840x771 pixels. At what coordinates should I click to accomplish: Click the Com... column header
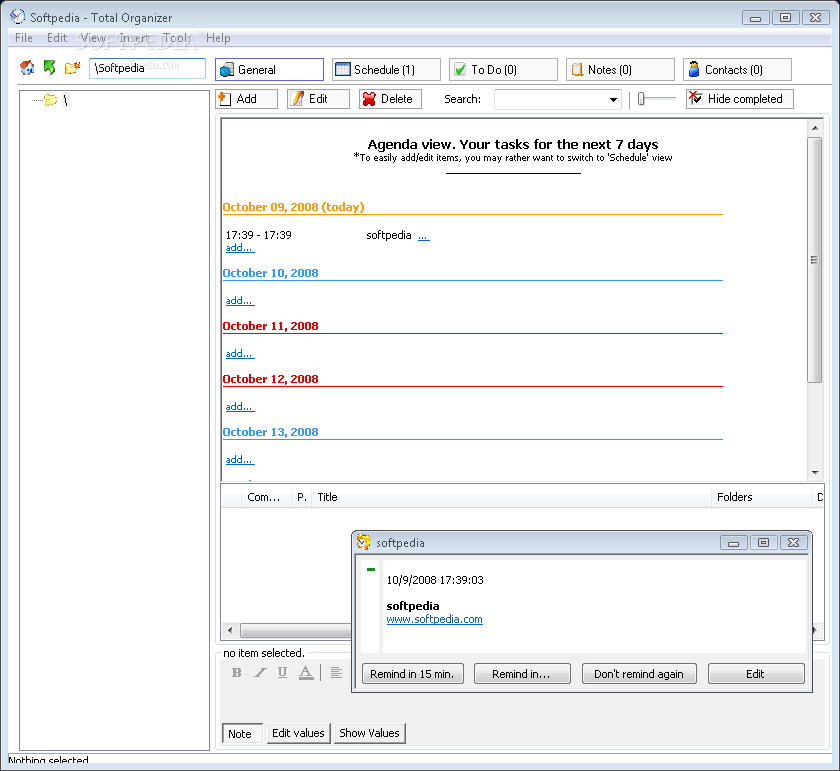(x=266, y=497)
